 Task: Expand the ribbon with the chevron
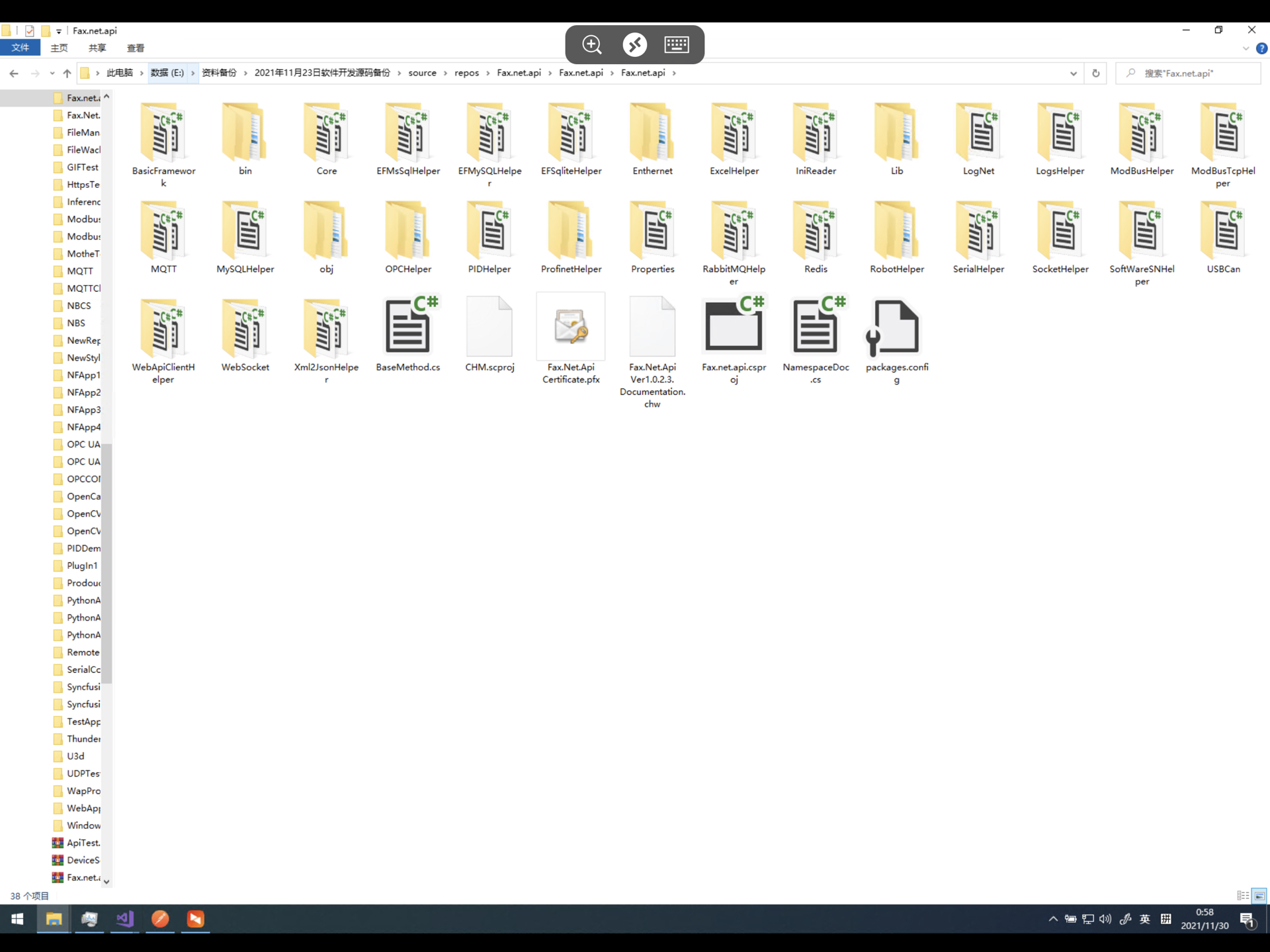tap(1246, 48)
